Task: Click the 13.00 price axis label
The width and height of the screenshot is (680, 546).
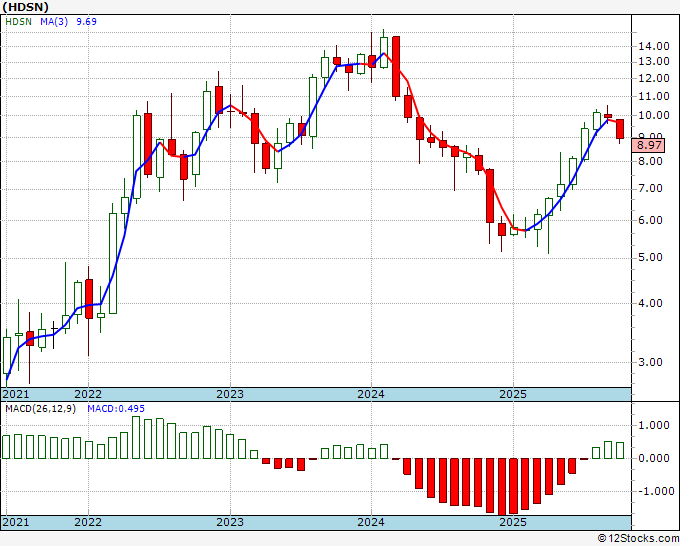Action: (654, 62)
